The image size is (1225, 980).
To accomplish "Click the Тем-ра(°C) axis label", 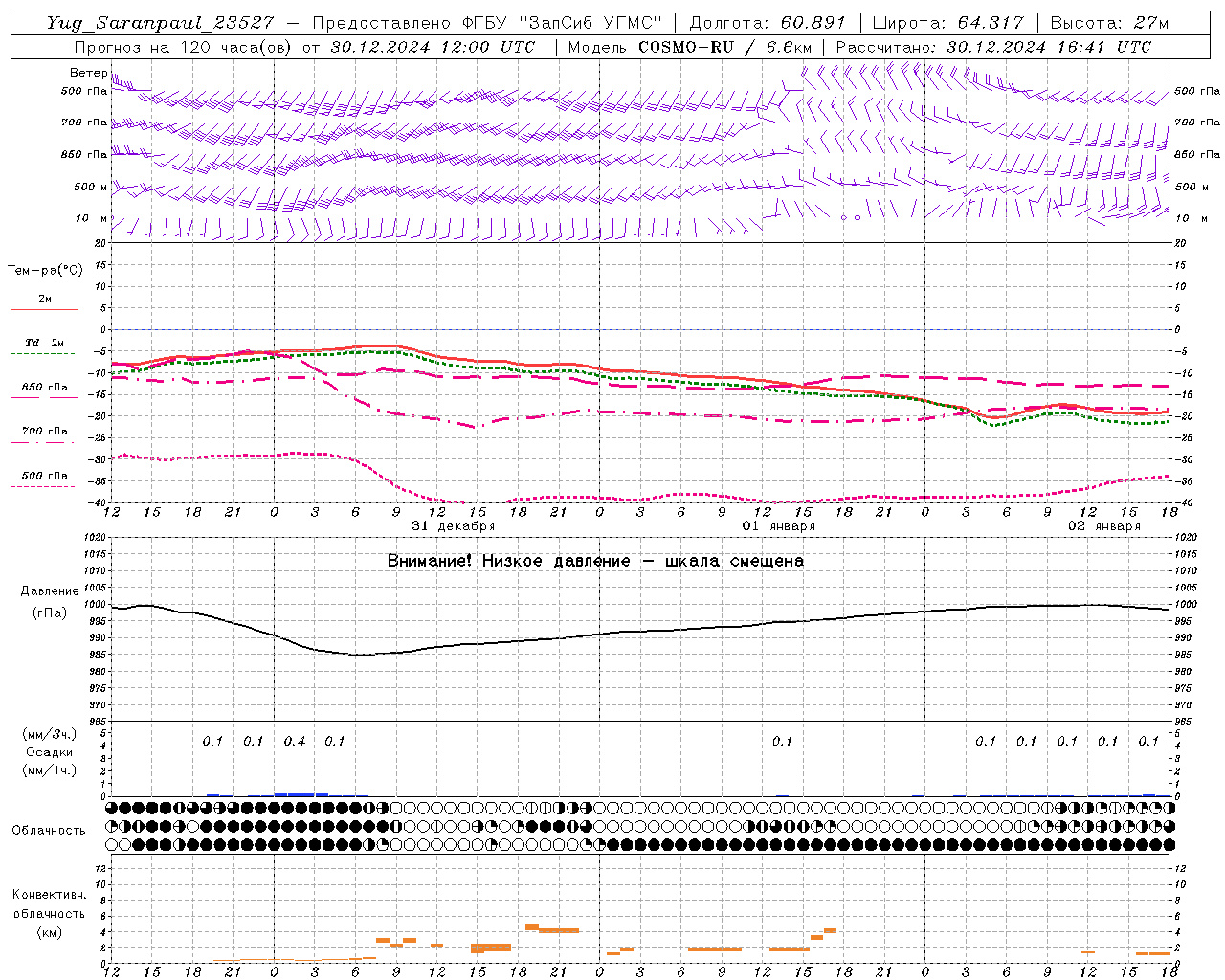I will click(45, 271).
